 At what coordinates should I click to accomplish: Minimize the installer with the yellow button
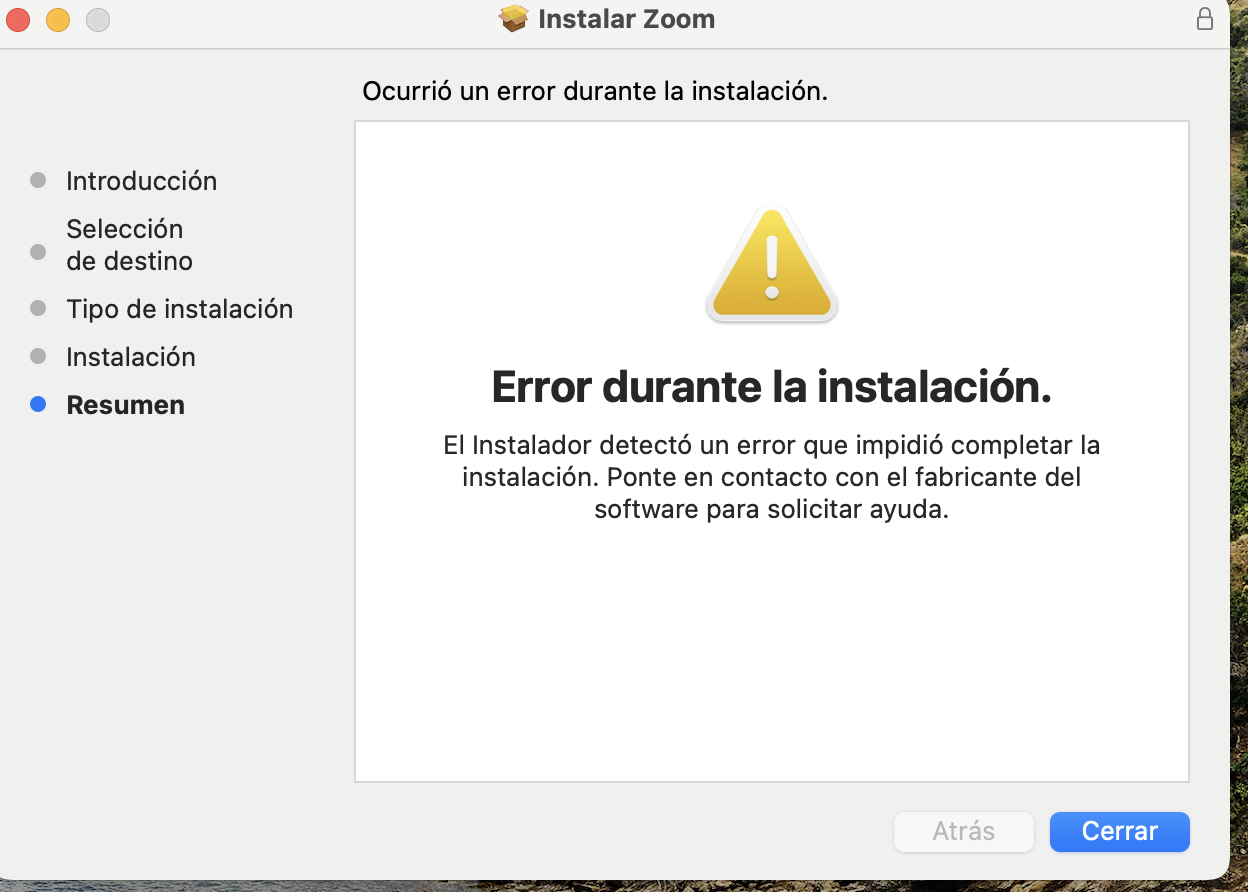click(x=58, y=19)
